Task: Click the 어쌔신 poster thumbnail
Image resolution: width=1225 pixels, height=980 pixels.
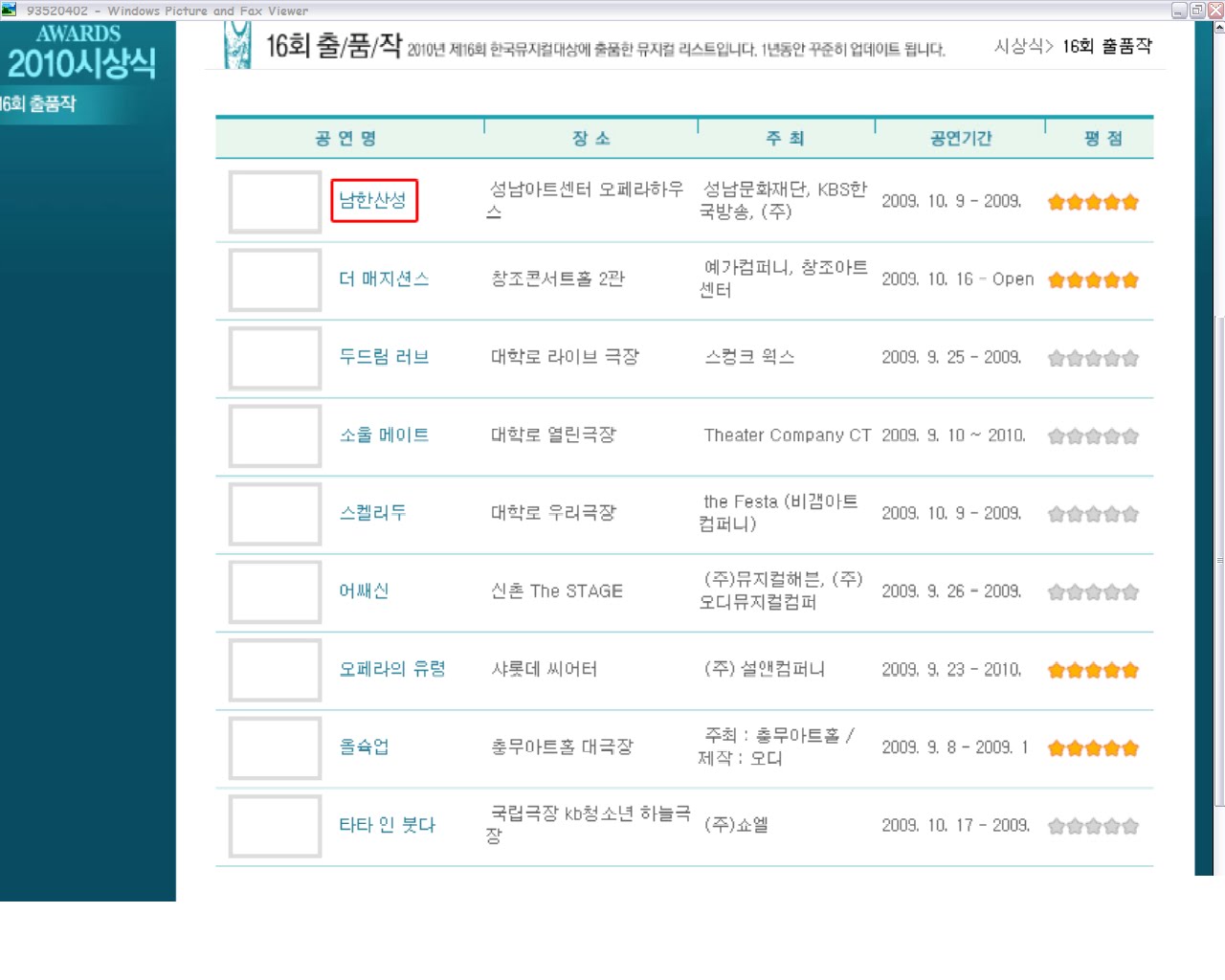Action: pos(275,592)
